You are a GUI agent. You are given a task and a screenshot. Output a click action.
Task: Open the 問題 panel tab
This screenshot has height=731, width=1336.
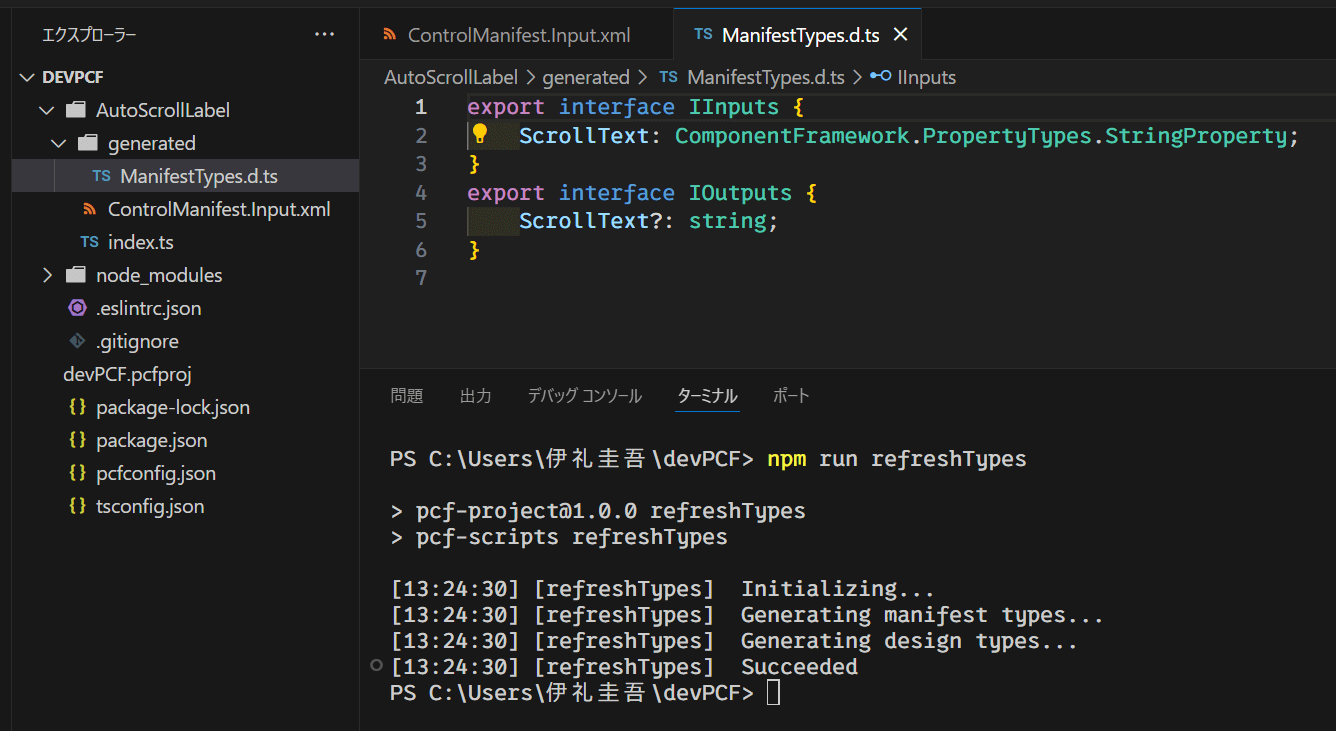(407, 396)
